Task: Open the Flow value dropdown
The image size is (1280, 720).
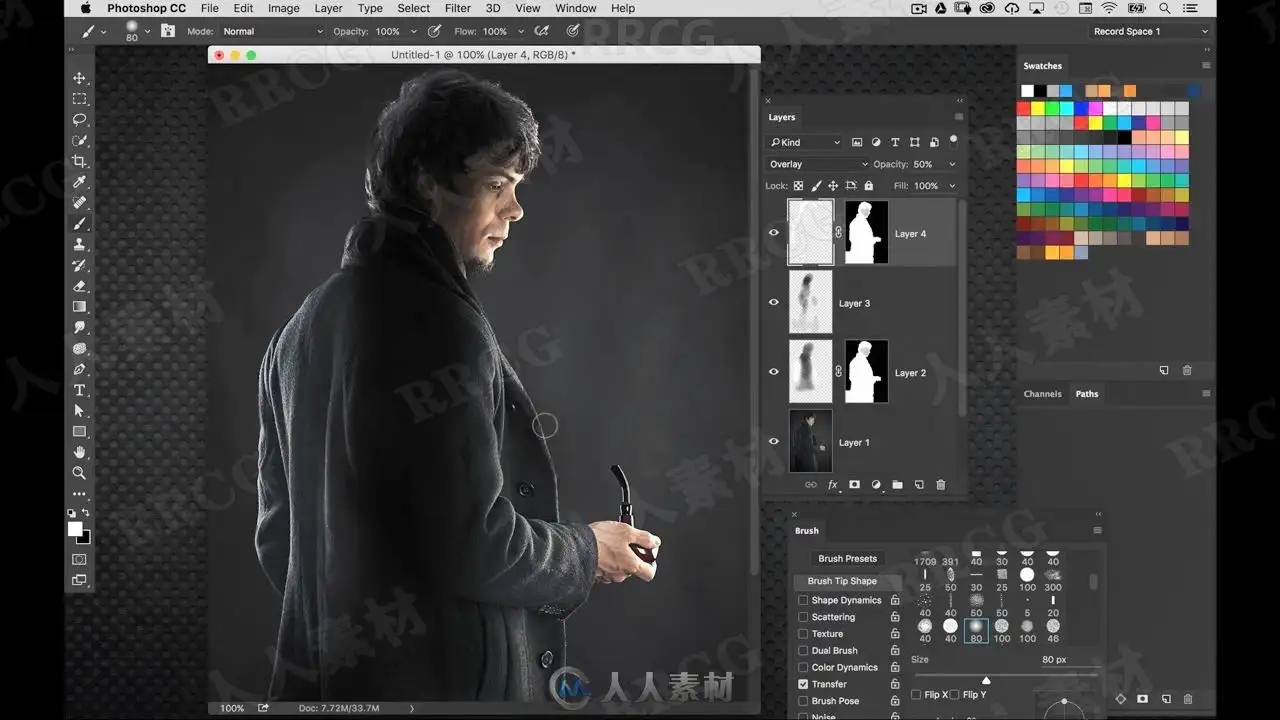Action: [x=520, y=32]
